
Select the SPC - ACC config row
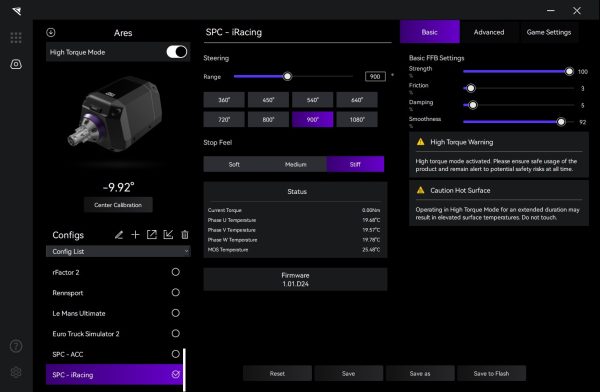tap(114, 354)
